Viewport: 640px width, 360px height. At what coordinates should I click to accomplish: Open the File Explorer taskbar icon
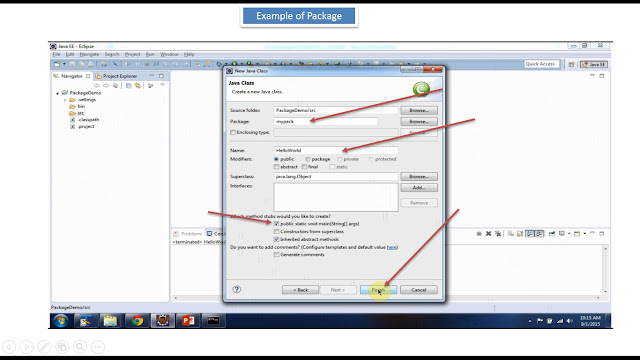[110, 321]
